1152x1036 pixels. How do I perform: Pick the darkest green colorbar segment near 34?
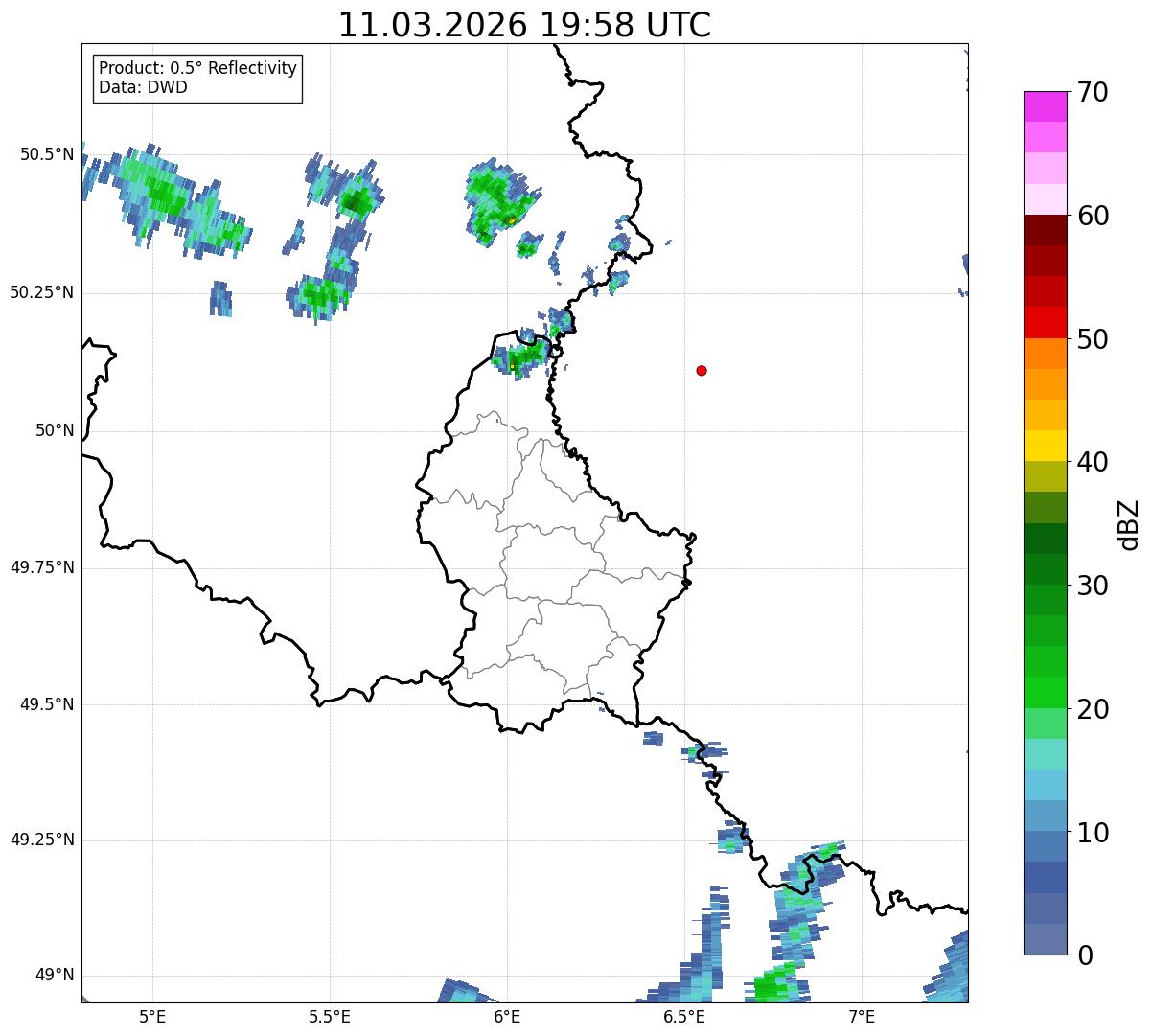(1045, 539)
